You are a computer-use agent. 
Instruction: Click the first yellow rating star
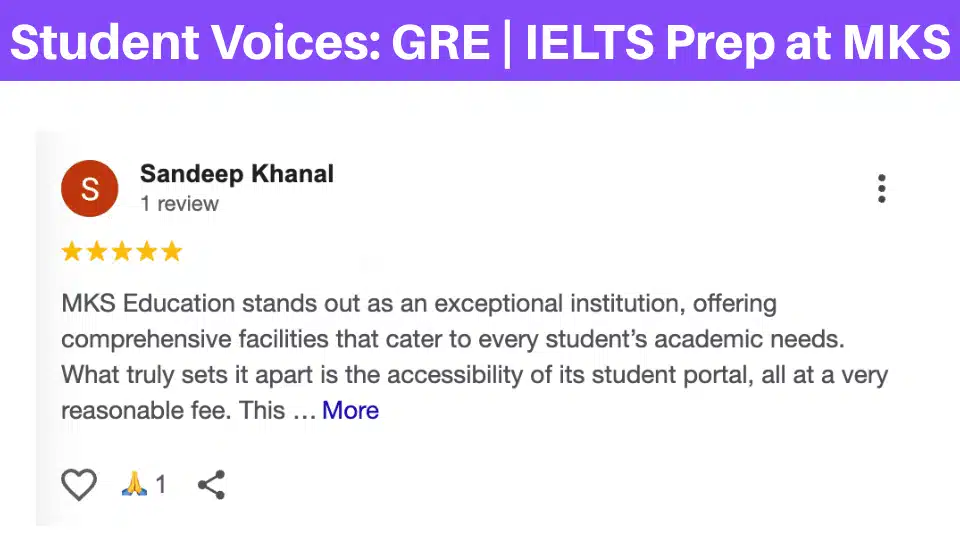tap(72, 251)
